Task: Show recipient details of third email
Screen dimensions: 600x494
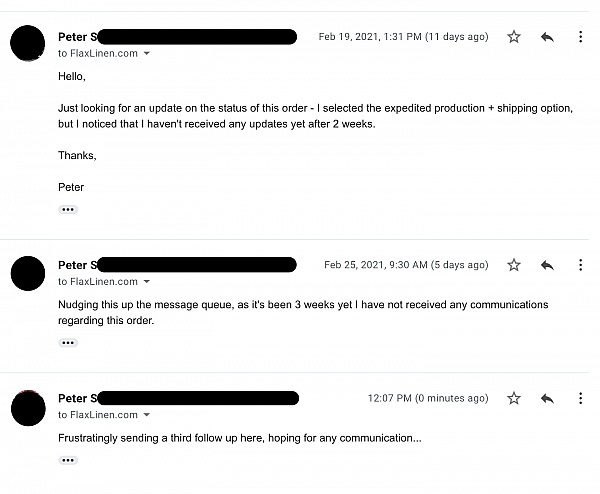Action: (x=147, y=415)
